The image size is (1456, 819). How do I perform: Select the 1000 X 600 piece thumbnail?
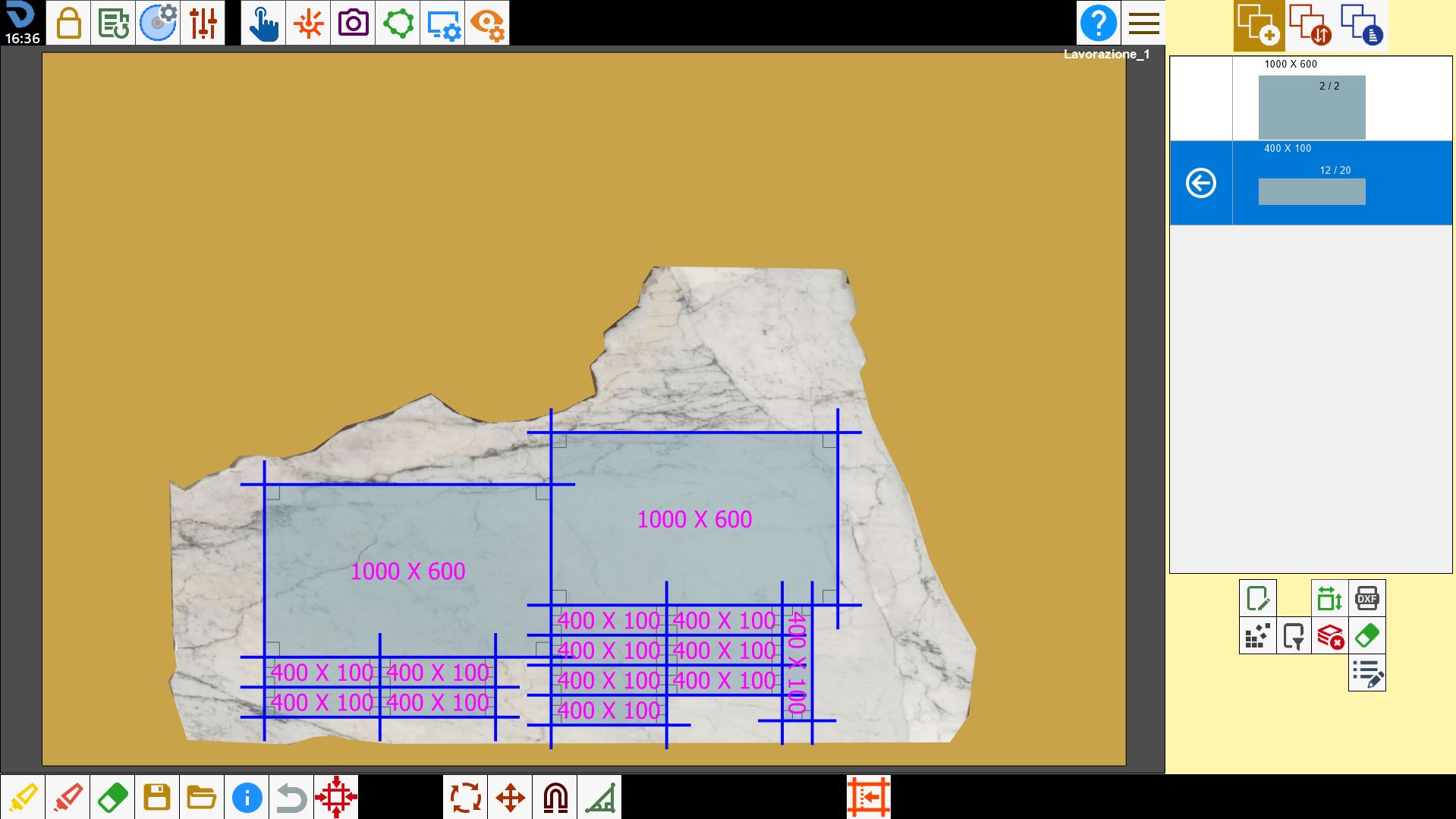point(1312,107)
